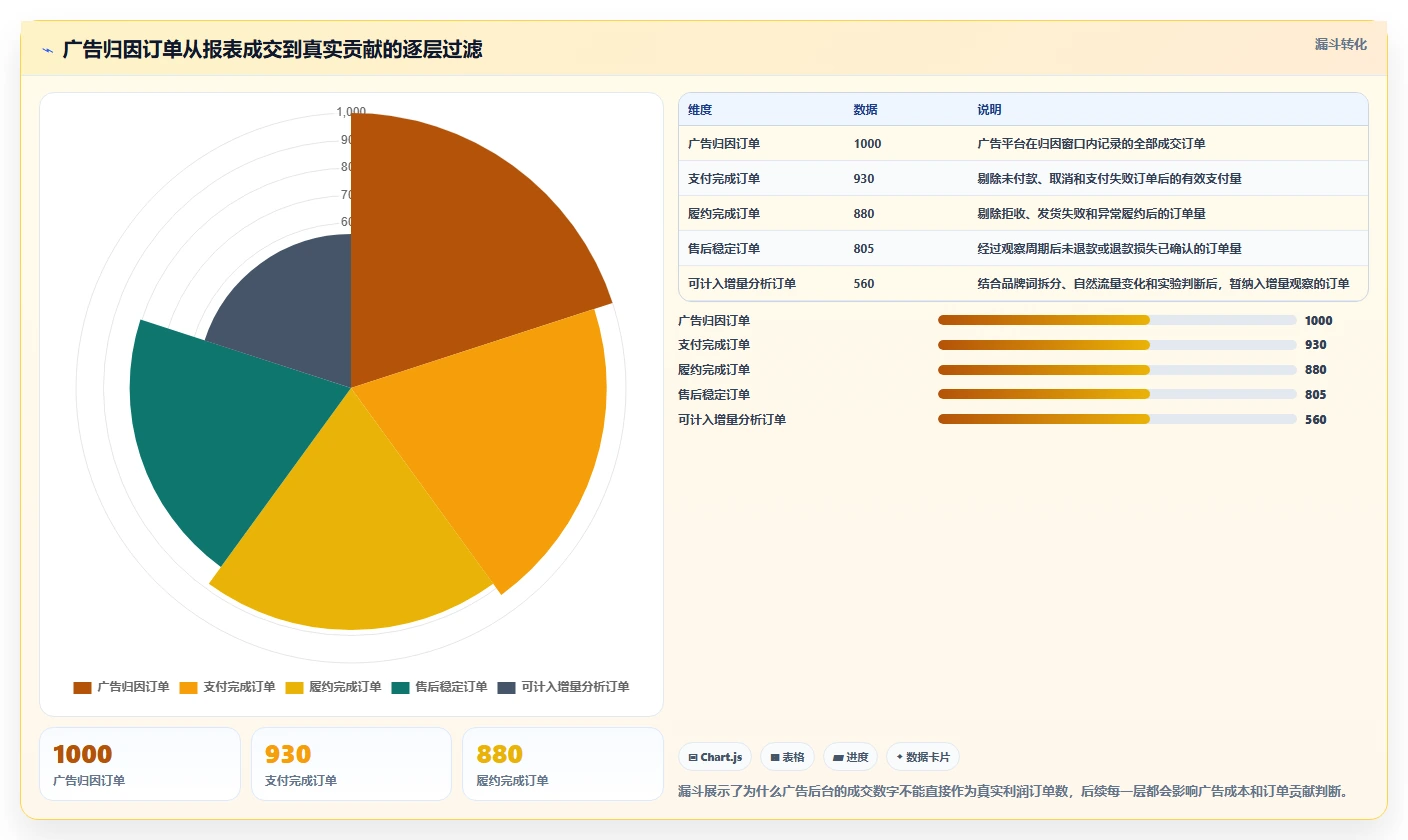Click the 1000 value in the table
This screenshot has height=840, width=1408.
[x=868, y=144]
